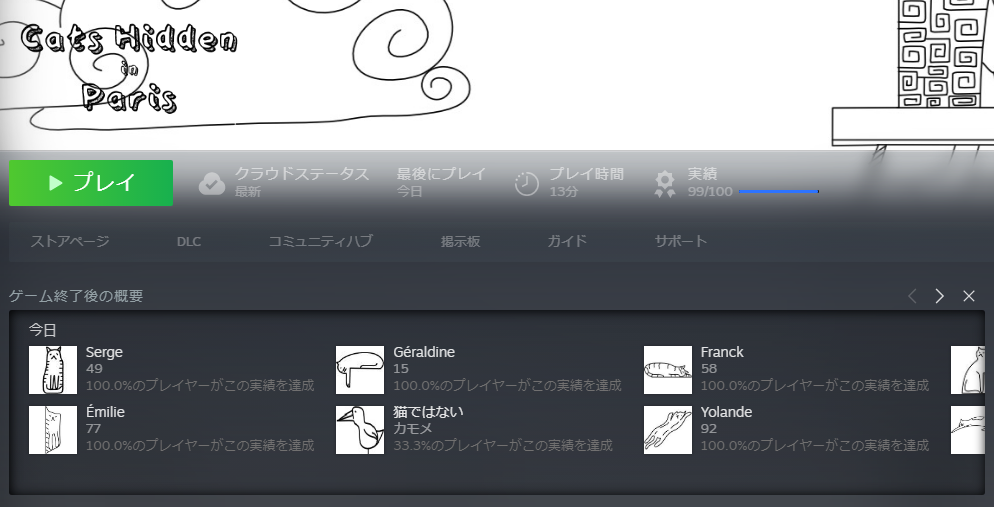Viewport: 994px width, 507px height.
Task: Open the サポート tab
Action: pos(681,241)
